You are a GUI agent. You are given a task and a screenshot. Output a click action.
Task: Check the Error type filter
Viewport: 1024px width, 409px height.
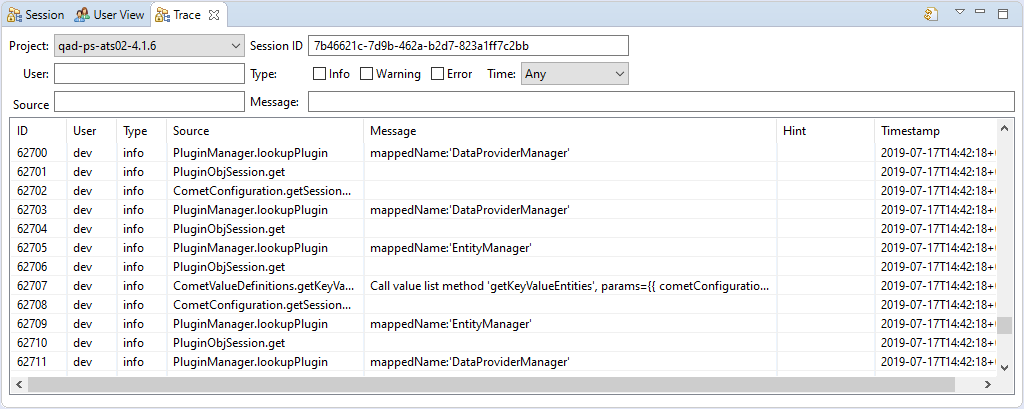pos(438,74)
